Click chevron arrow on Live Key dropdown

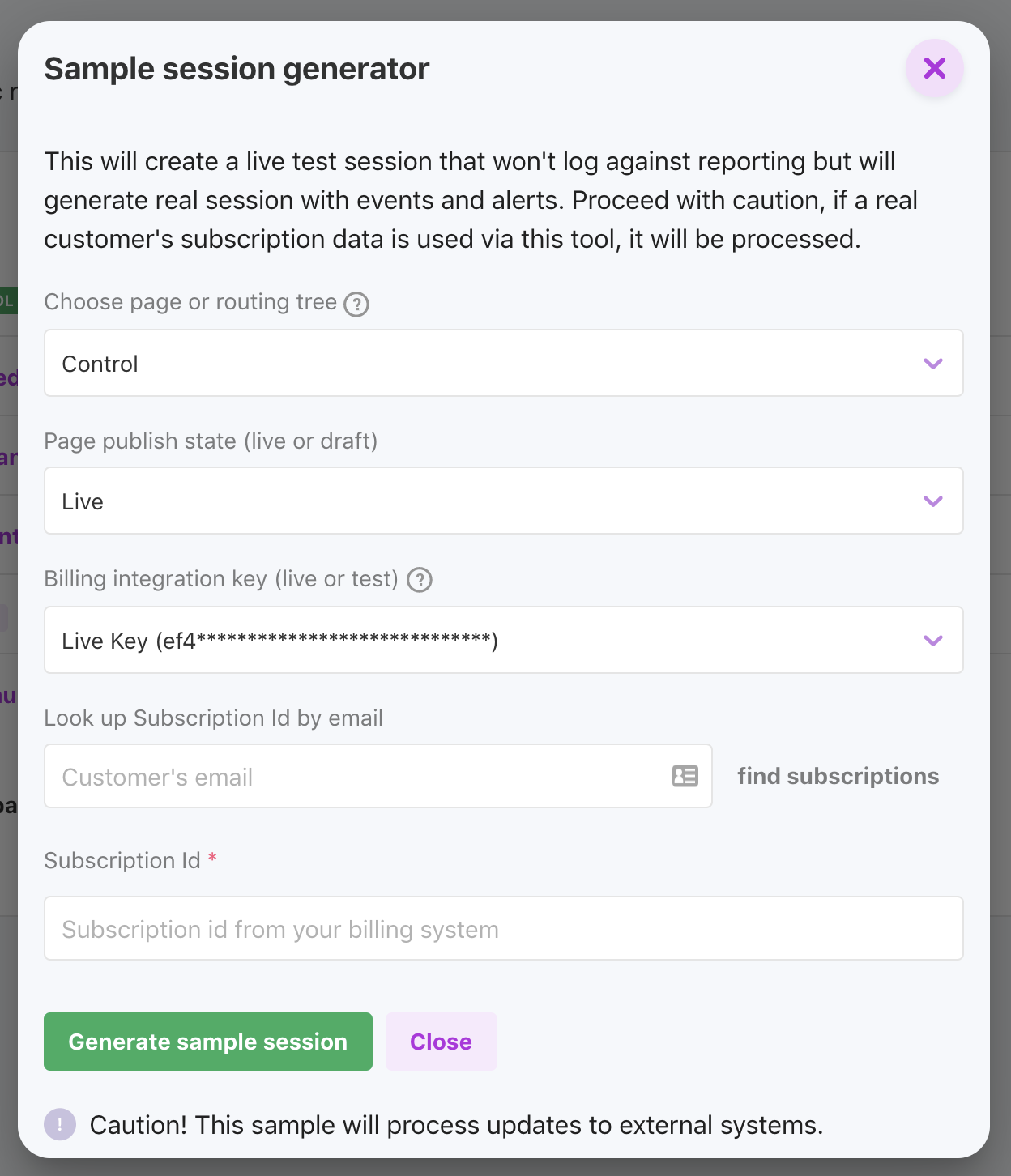[x=932, y=641]
